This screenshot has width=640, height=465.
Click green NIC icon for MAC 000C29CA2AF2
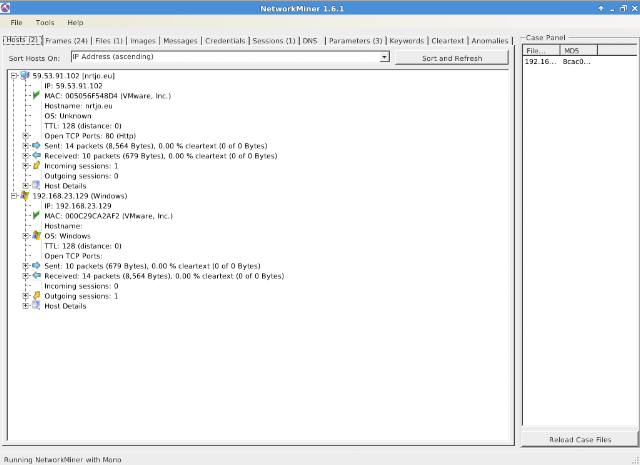tap(36, 216)
